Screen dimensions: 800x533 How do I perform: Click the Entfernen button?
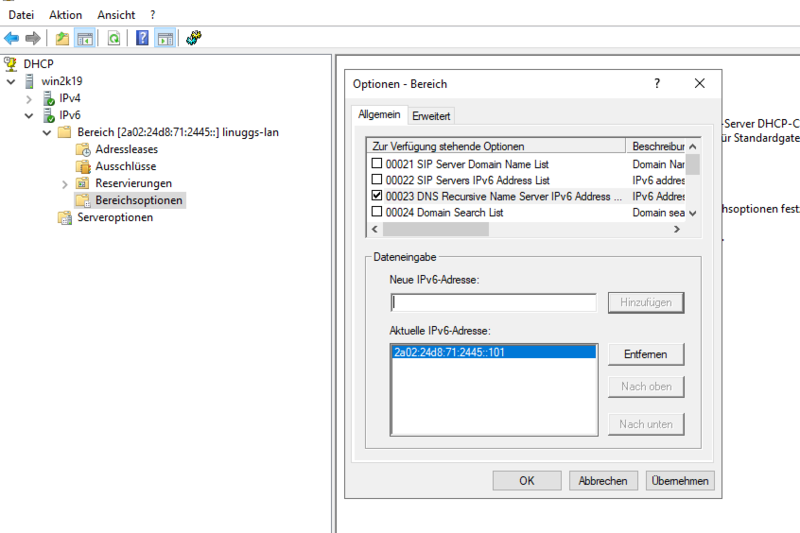(646, 354)
